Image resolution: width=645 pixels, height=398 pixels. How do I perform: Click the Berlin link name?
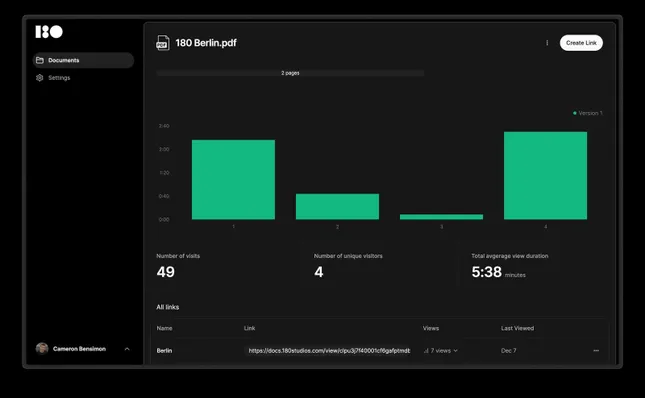[x=164, y=351]
